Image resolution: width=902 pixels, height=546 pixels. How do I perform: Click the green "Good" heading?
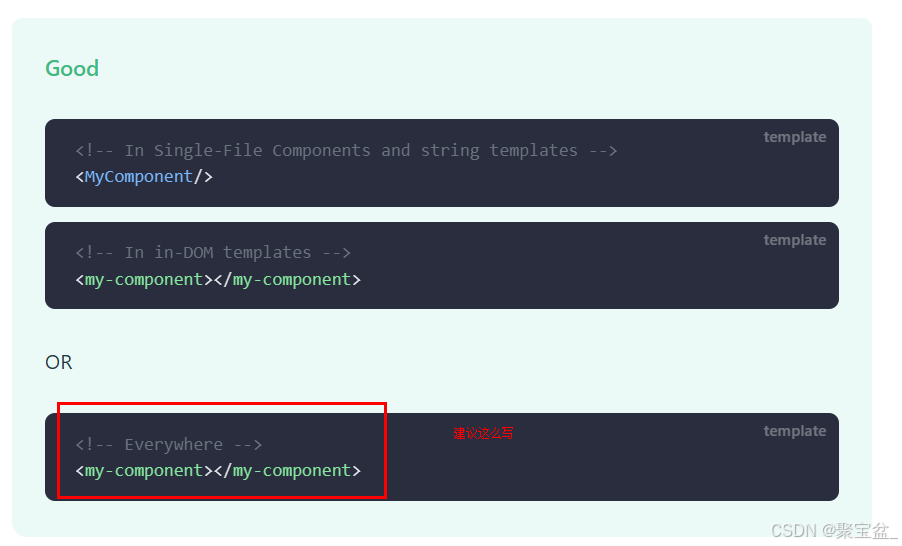72,69
